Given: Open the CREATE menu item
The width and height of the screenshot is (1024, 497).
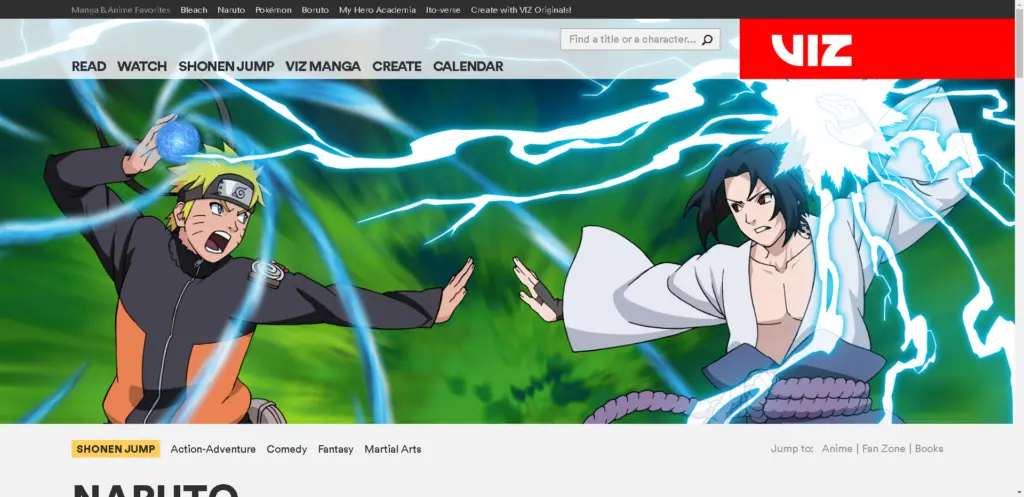Looking at the screenshot, I should [x=396, y=66].
